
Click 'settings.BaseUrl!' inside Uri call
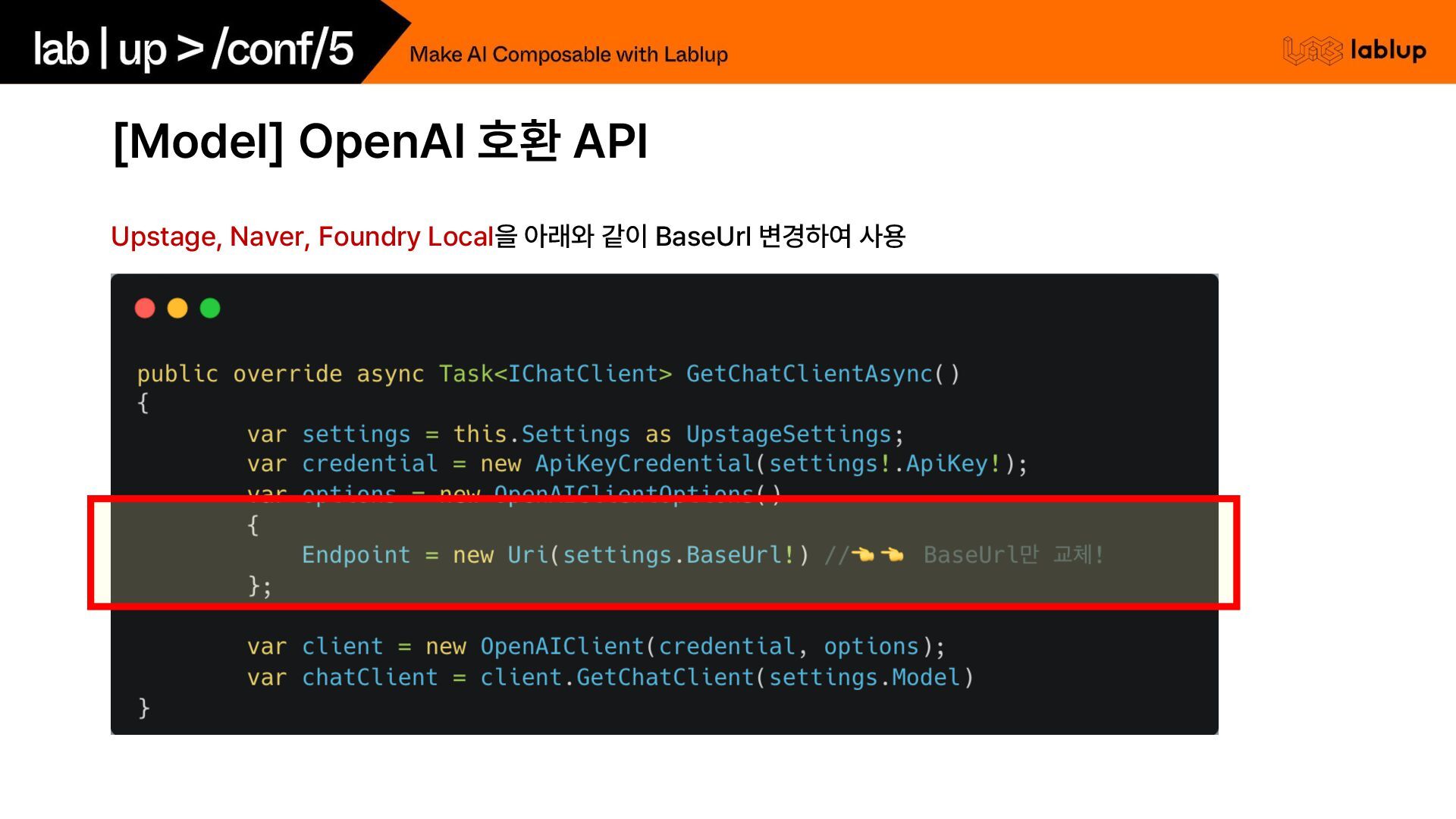[x=679, y=555]
